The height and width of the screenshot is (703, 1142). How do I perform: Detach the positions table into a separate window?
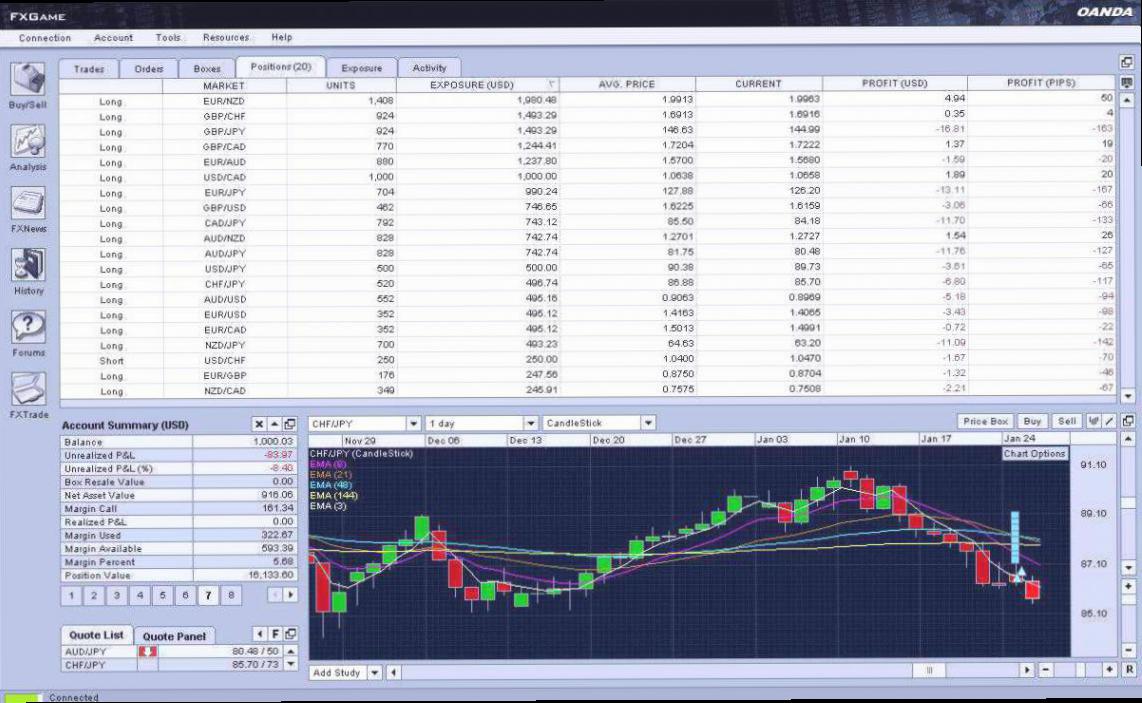[x=1127, y=62]
